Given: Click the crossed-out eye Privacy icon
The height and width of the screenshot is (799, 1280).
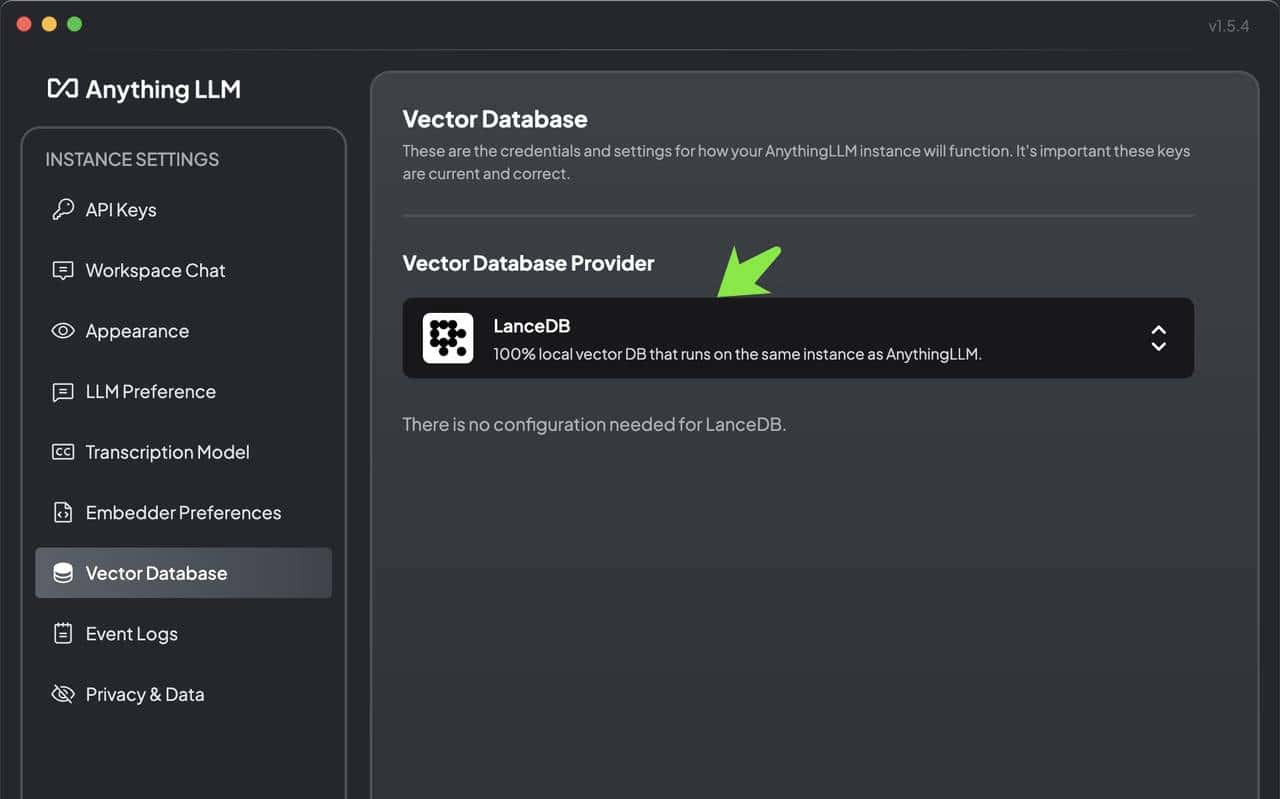Looking at the screenshot, I should pyautogui.click(x=63, y=694).
